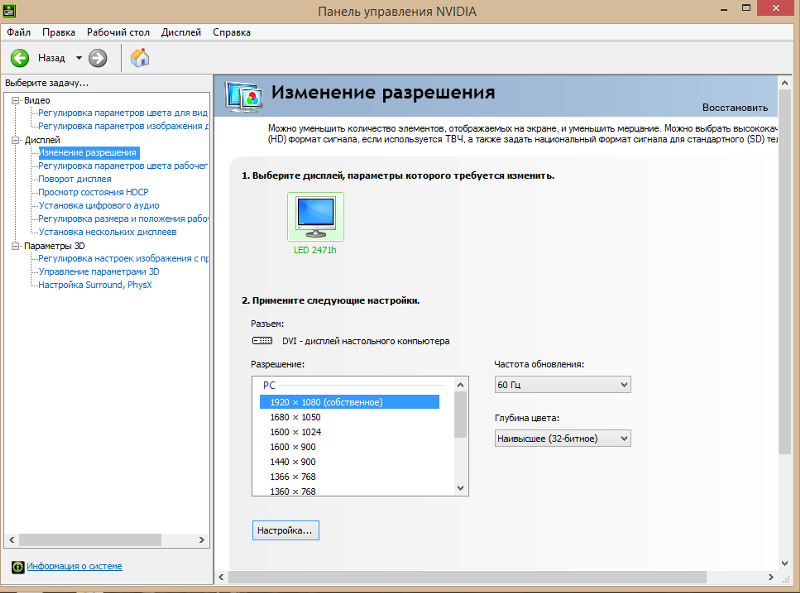The height and width of the screenshot is (593, 800).
Task: Click main panel vertical scroll up arrow
Action: pos(785,83)
